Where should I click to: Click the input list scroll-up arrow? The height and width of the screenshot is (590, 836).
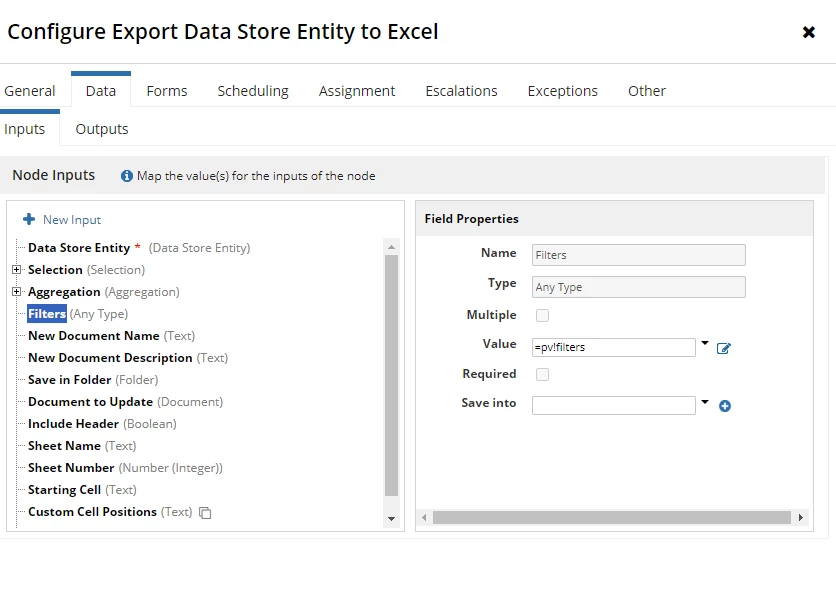[x=391, y=247]
